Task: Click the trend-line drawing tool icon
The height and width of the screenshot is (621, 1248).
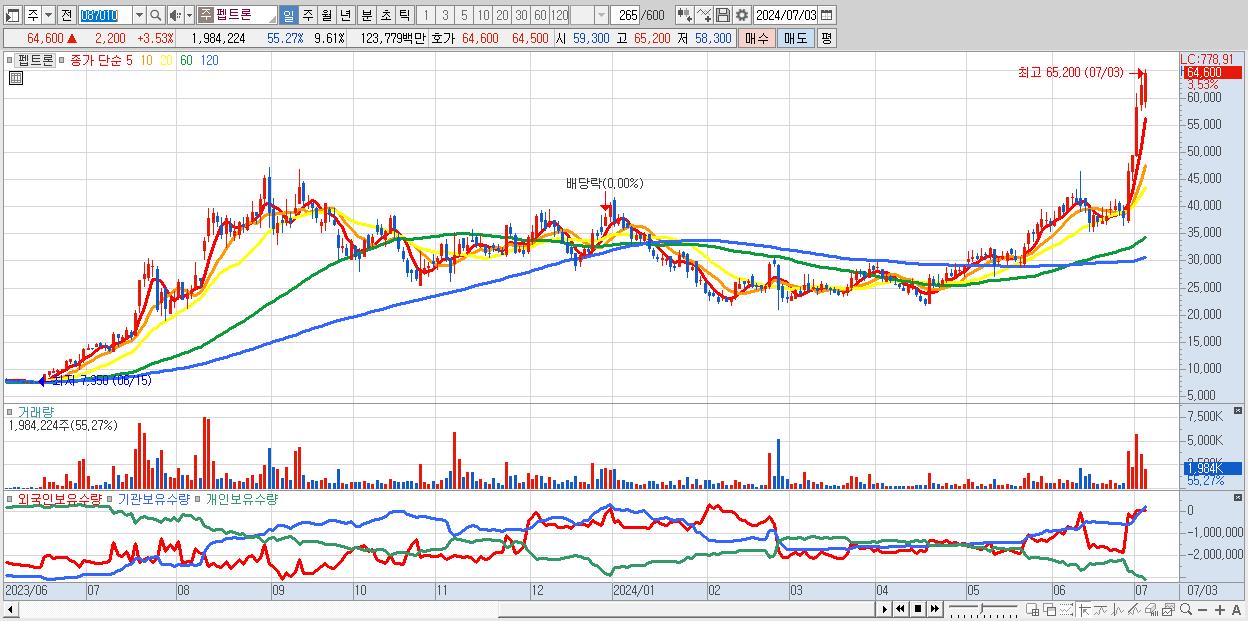Action: click(x=1101, y=610)
